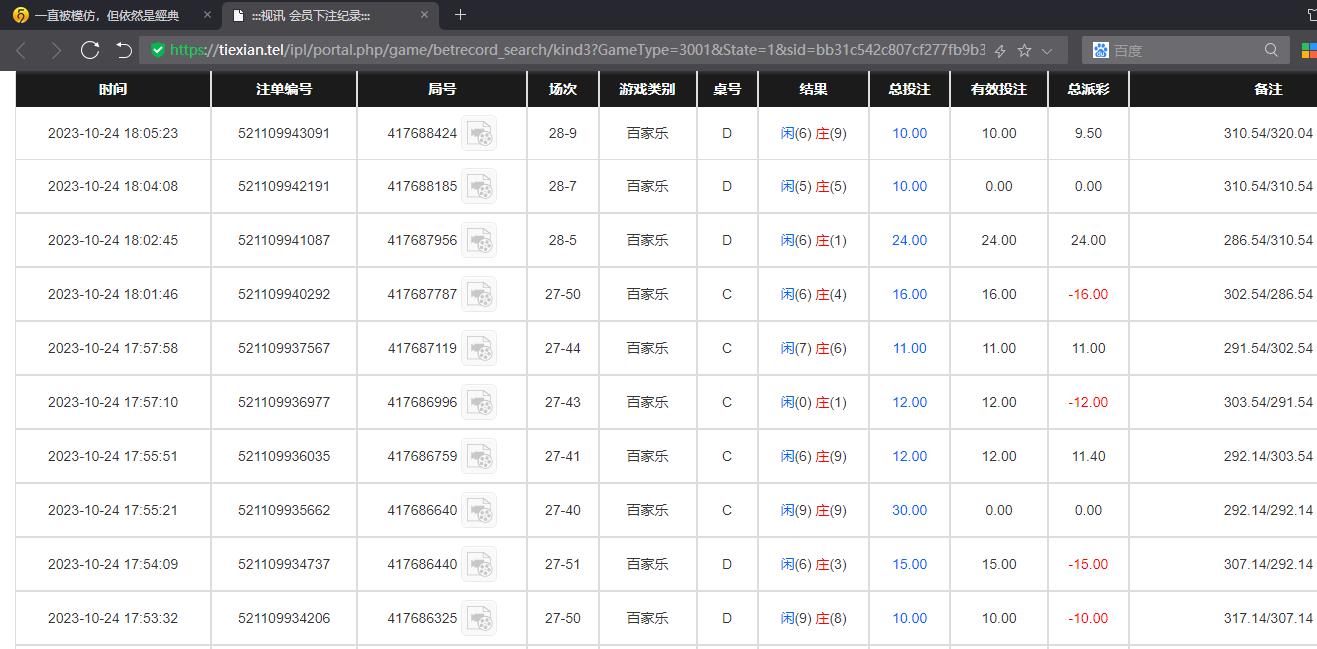Click the Baidu paw search engine icon
The width and height of the screenshot is (1317, 649).
tap(1101, 50)
